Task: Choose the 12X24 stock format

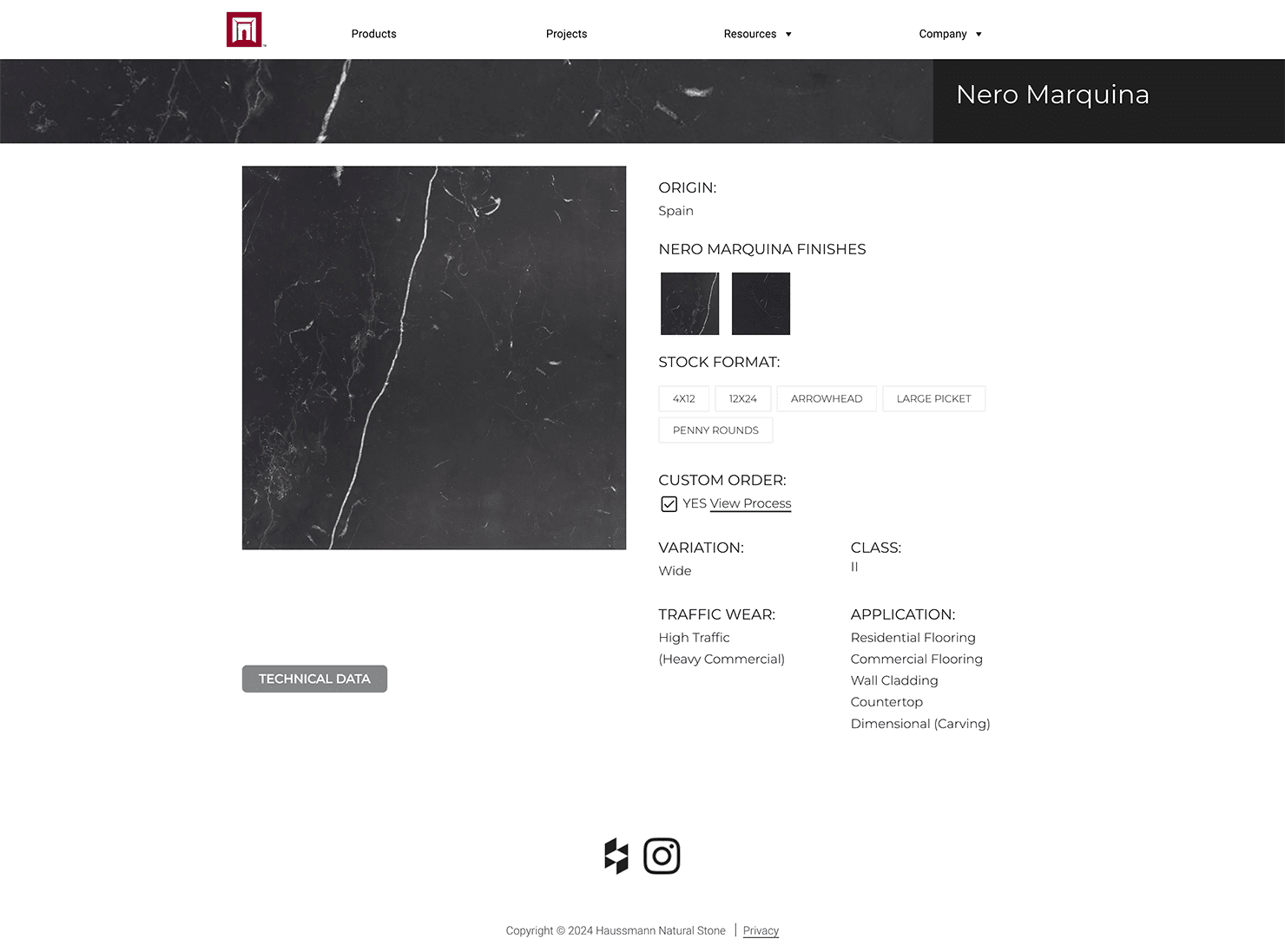Action: click(x=742, y=398)
